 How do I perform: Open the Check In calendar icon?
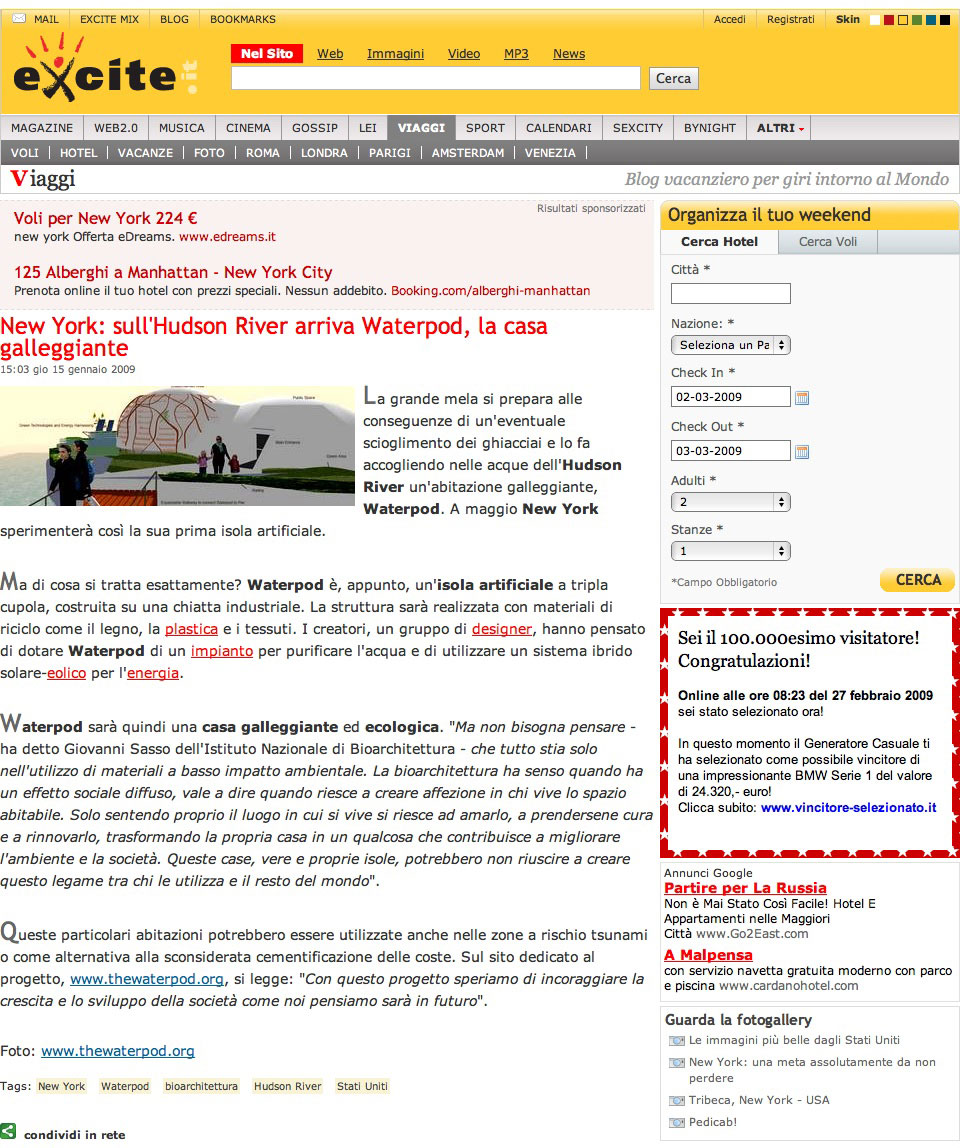coord(802,398)
